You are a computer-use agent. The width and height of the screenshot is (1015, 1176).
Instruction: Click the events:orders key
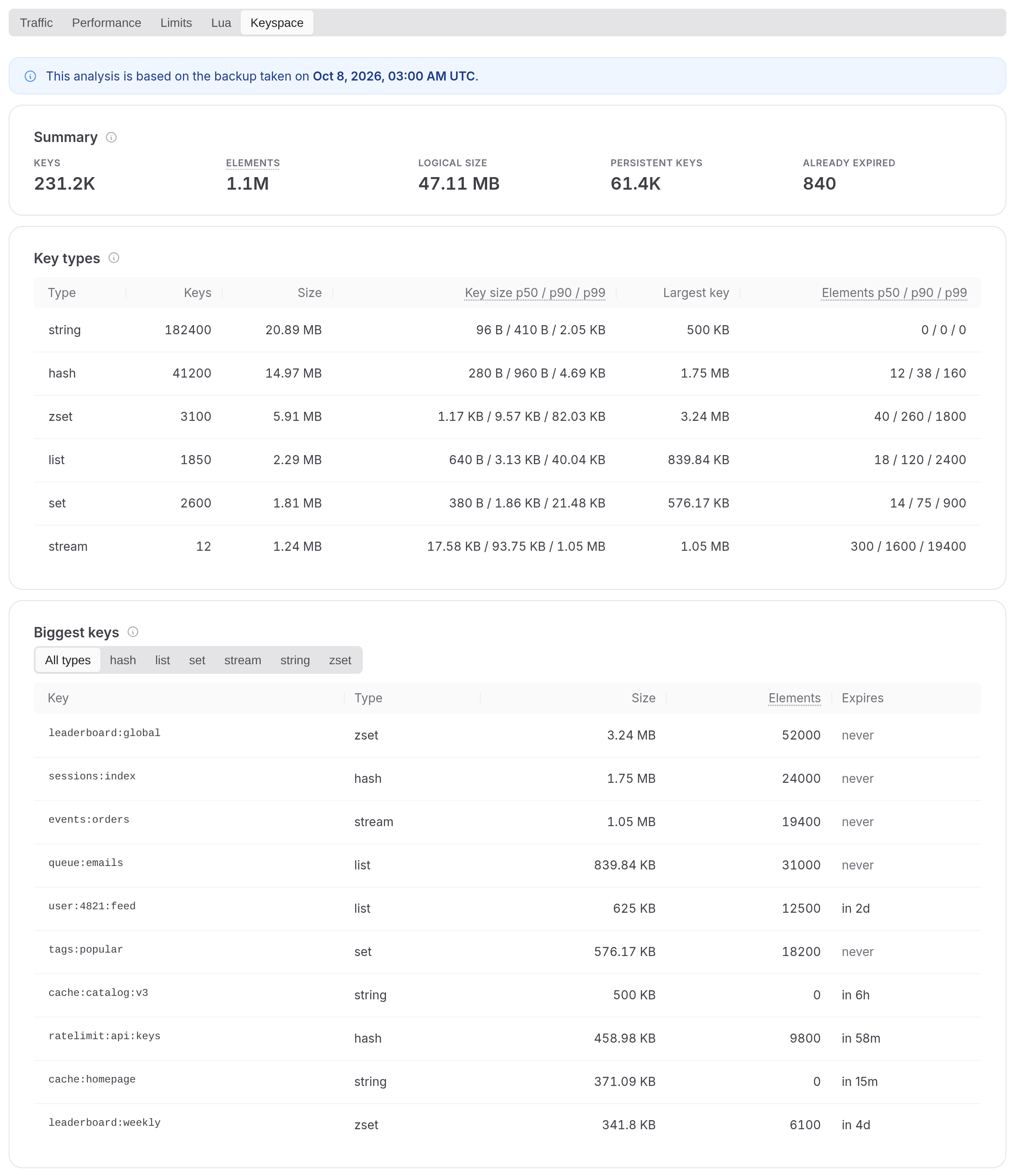[89, 820]
